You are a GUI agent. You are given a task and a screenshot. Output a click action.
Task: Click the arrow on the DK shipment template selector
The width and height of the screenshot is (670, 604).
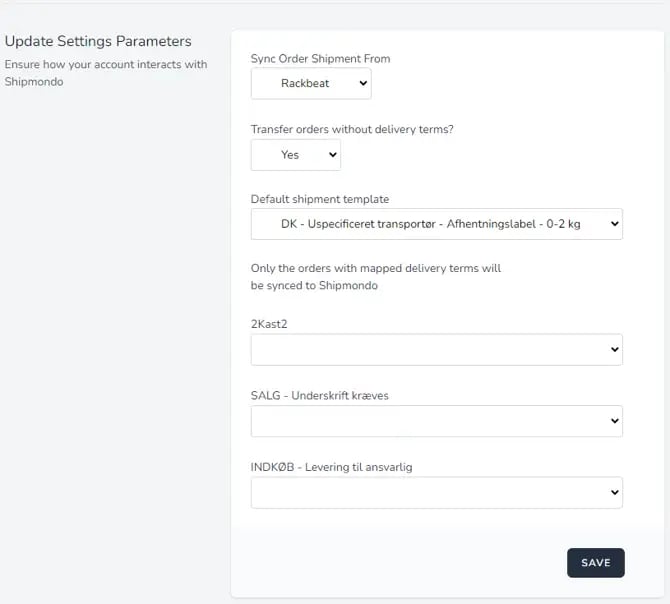(x=613, y=224)
